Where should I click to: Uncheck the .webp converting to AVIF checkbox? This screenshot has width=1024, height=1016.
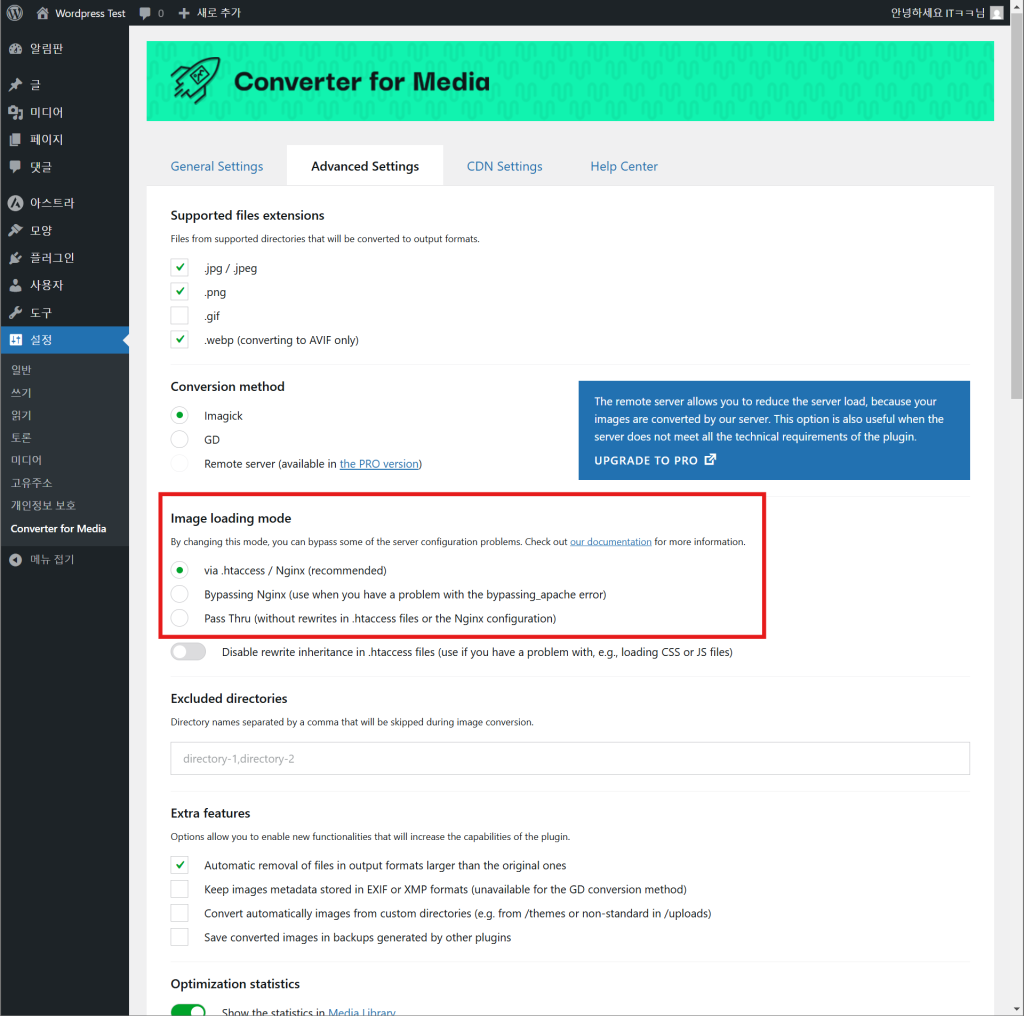pyautogui.click(x=180, y=340)
